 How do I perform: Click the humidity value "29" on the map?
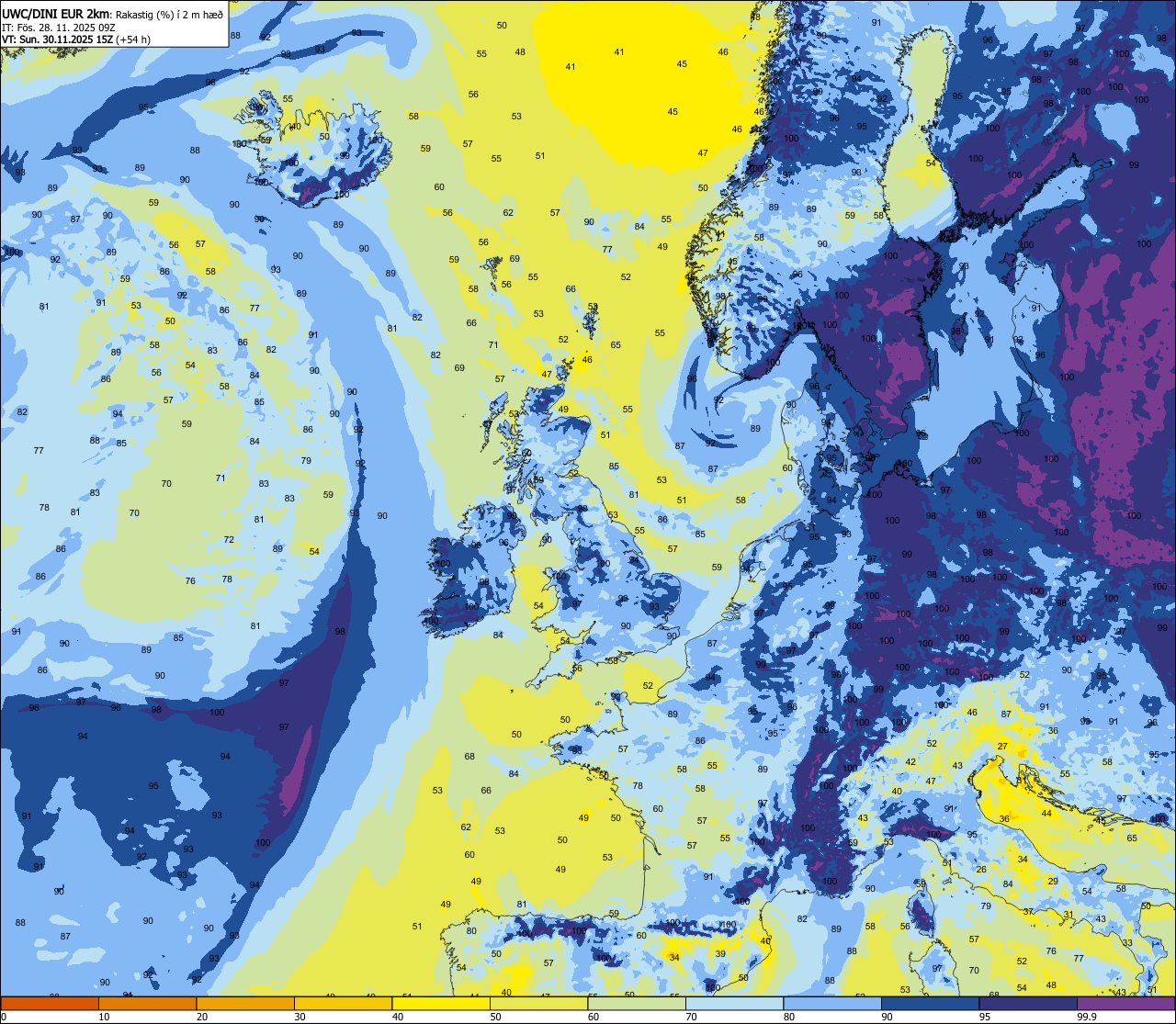(1053, 881)
